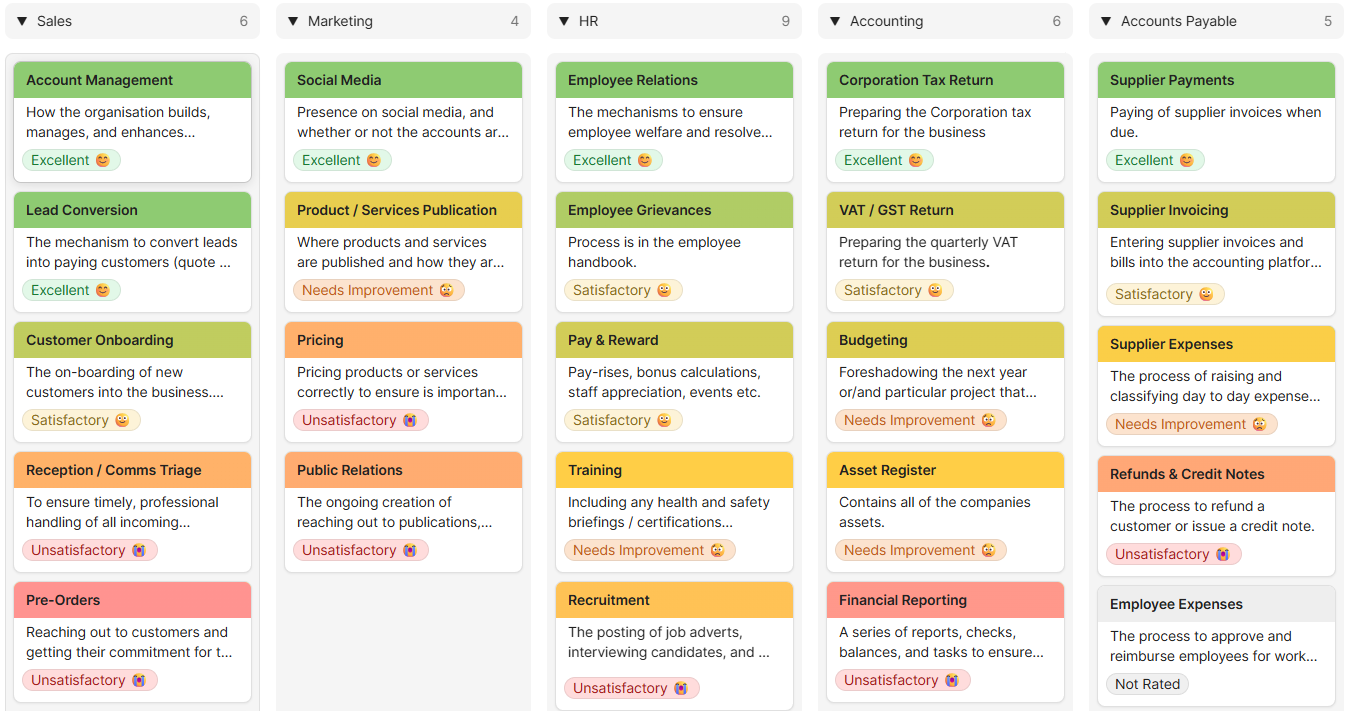The height and width of the screenshot is (711, 1350).
Task: Click the smiley emoji on Account Management's rating
Action: click(x=103, y=160)
